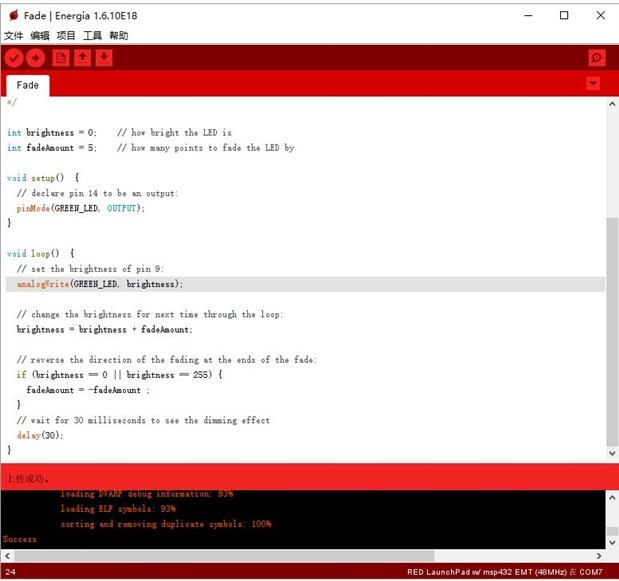
Task: Open a sketch with up-arrow icon
Action: click(83, 58)
